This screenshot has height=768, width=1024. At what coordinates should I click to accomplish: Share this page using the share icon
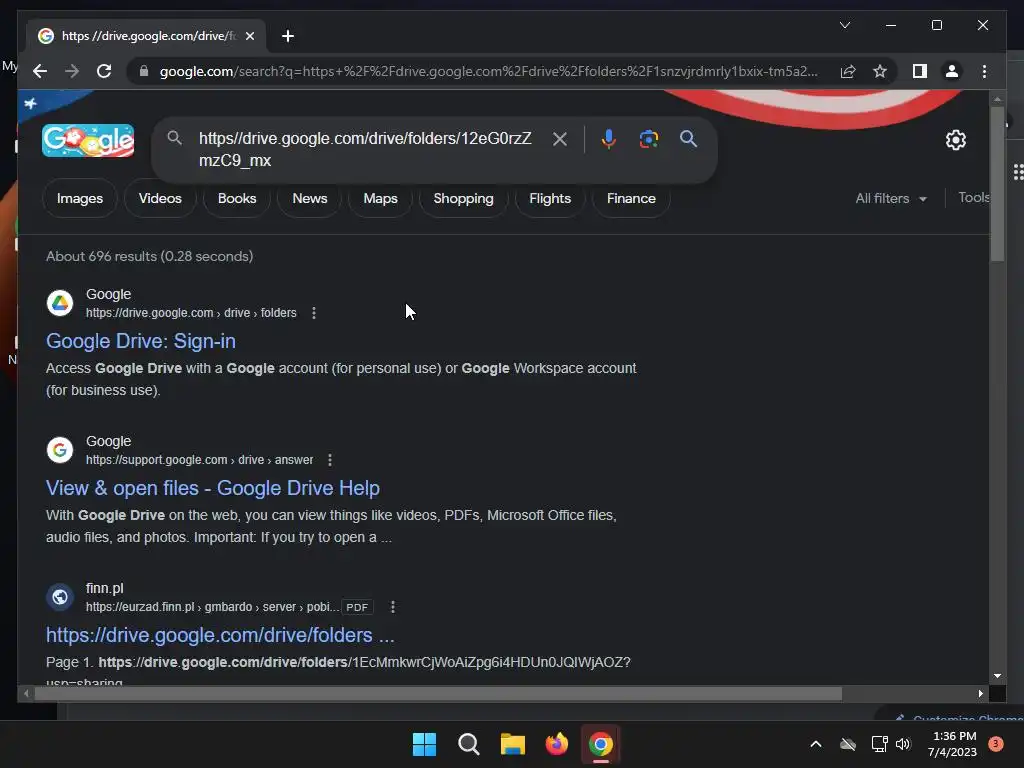[848, 71]
